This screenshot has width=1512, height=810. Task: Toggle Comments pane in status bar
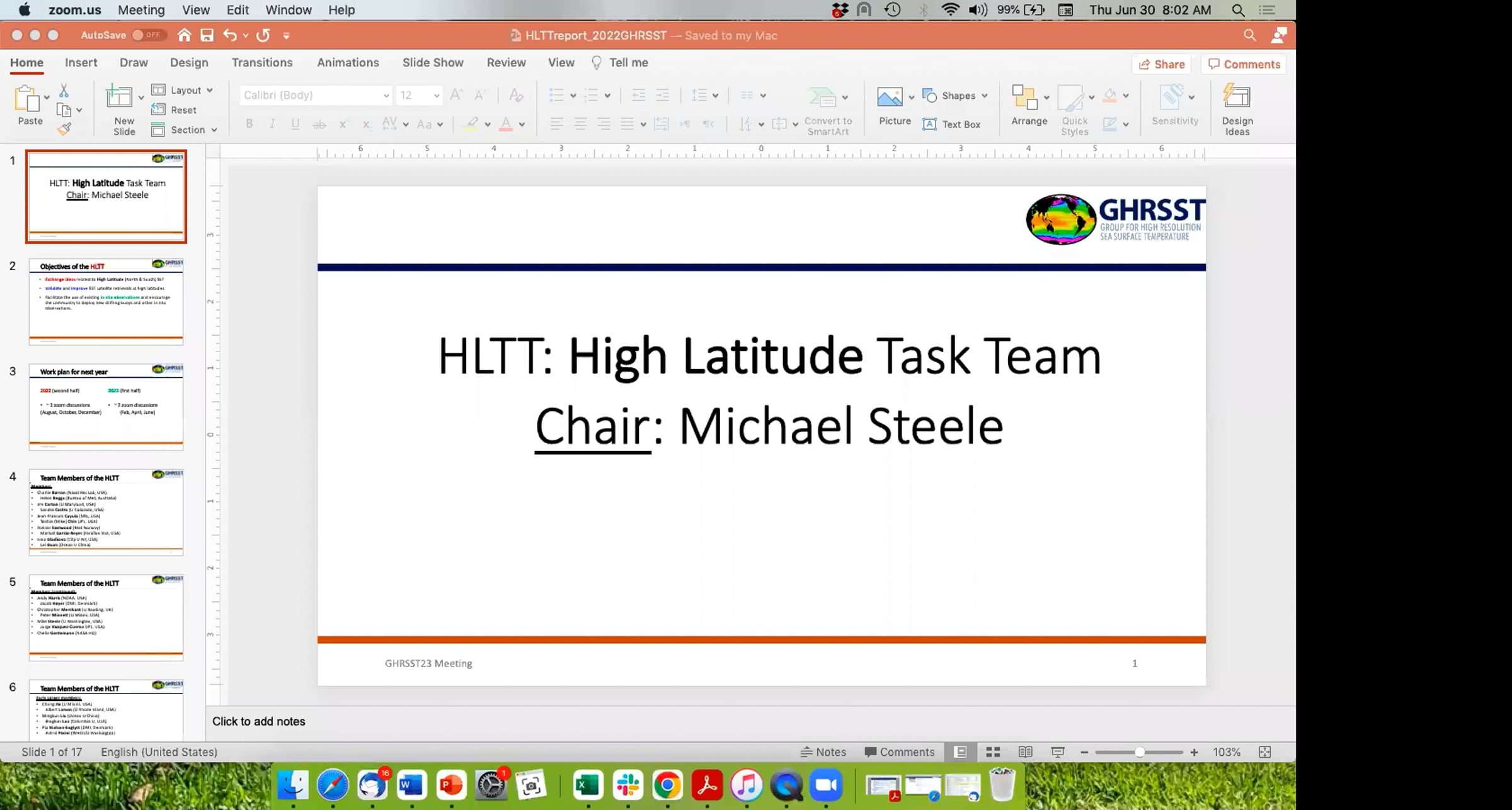pos(900,752)
